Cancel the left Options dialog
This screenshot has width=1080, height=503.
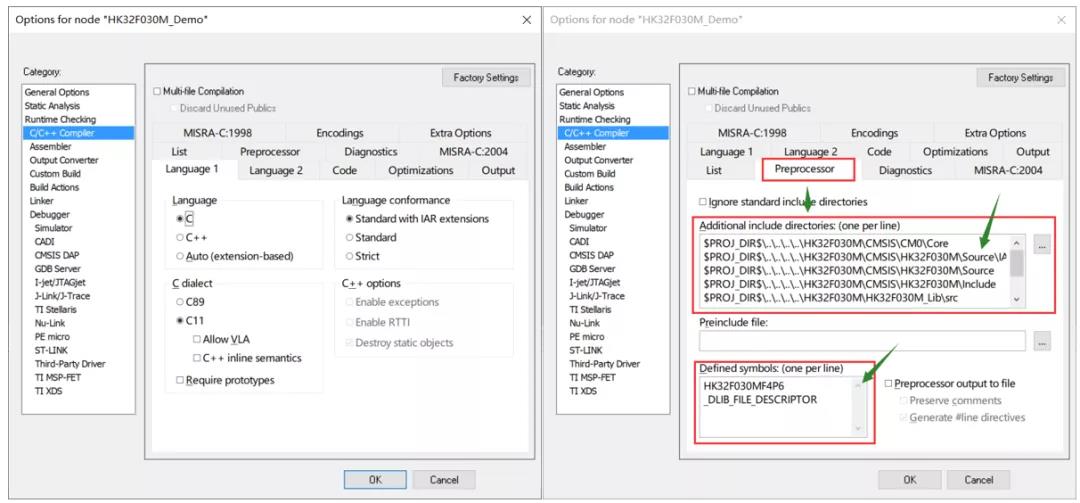444,480
